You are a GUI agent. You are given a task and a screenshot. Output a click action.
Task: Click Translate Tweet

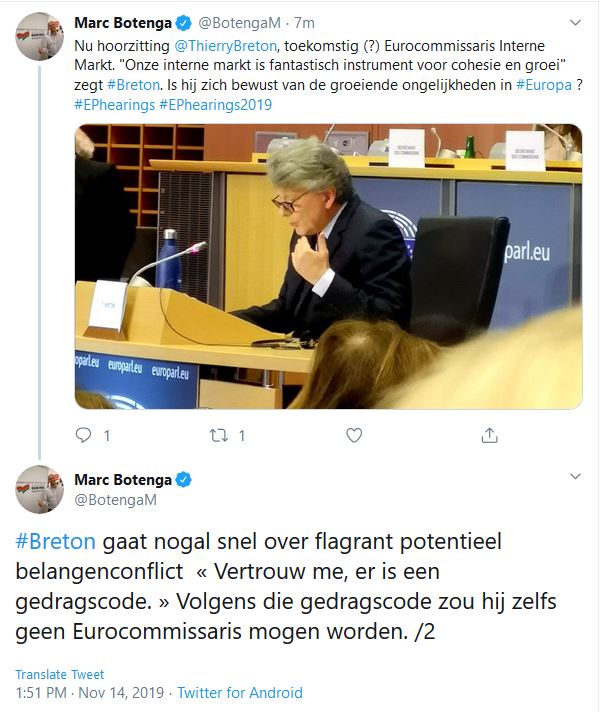click(59, 674)
